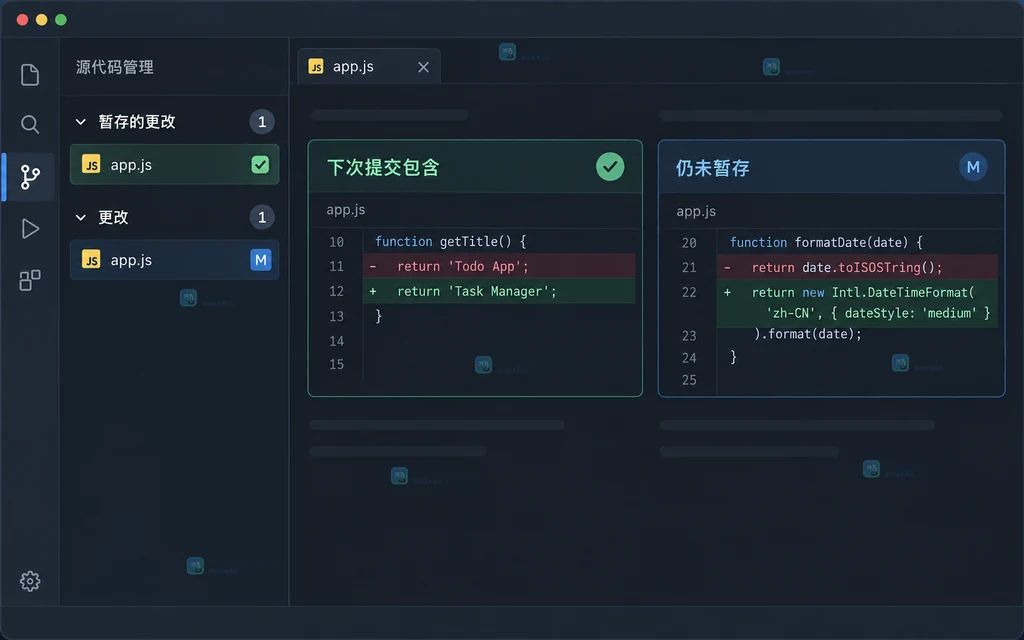
Task: Close the app.js tab
Action: coord(423,67)
